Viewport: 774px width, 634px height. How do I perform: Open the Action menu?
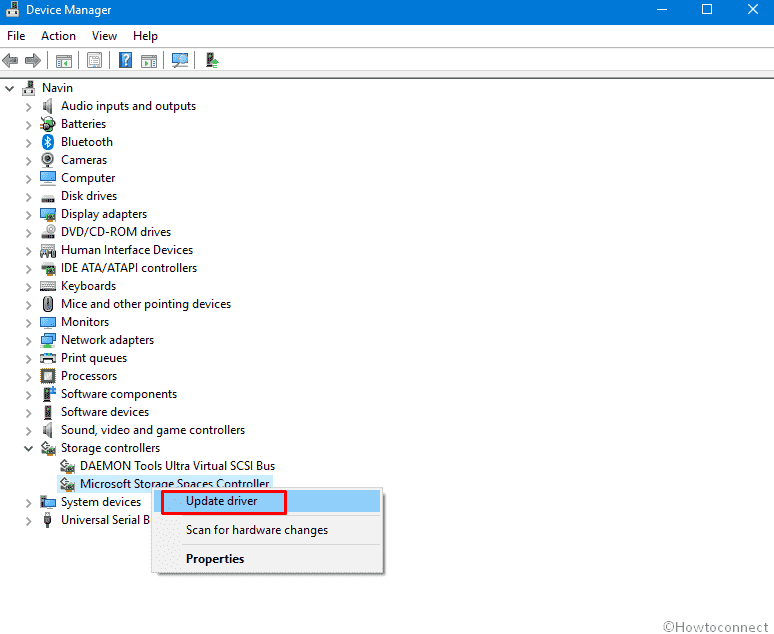click(58, 36)
